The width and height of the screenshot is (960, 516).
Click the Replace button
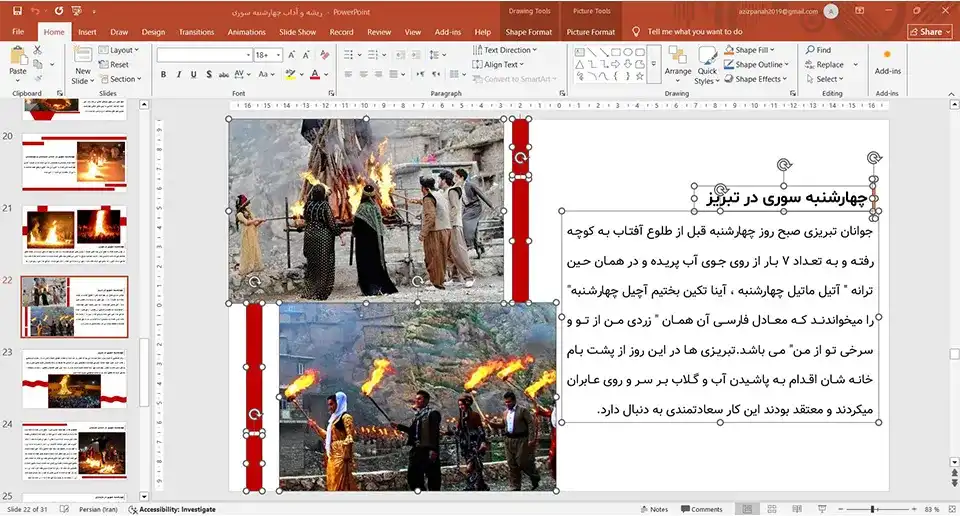(825, 64)
